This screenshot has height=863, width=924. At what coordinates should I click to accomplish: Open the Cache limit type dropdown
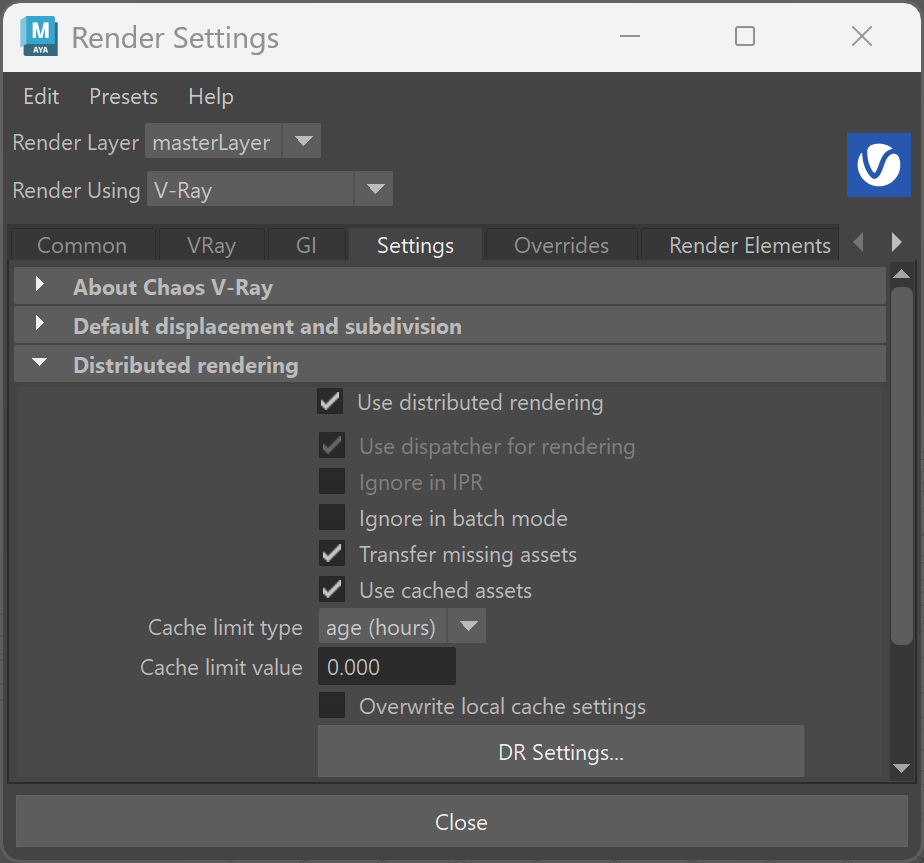402,626
